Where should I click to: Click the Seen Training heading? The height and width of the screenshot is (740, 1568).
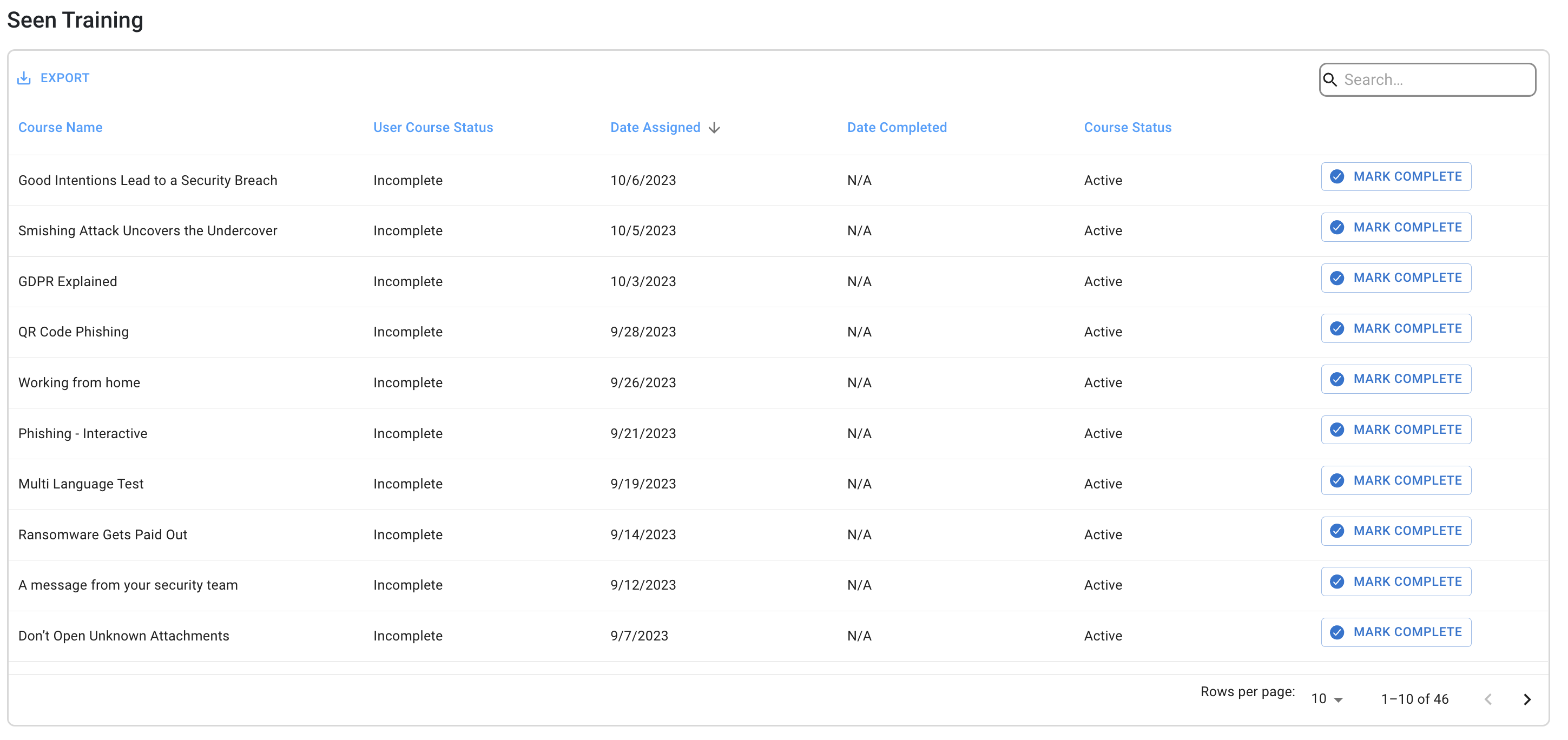point(76,20)
